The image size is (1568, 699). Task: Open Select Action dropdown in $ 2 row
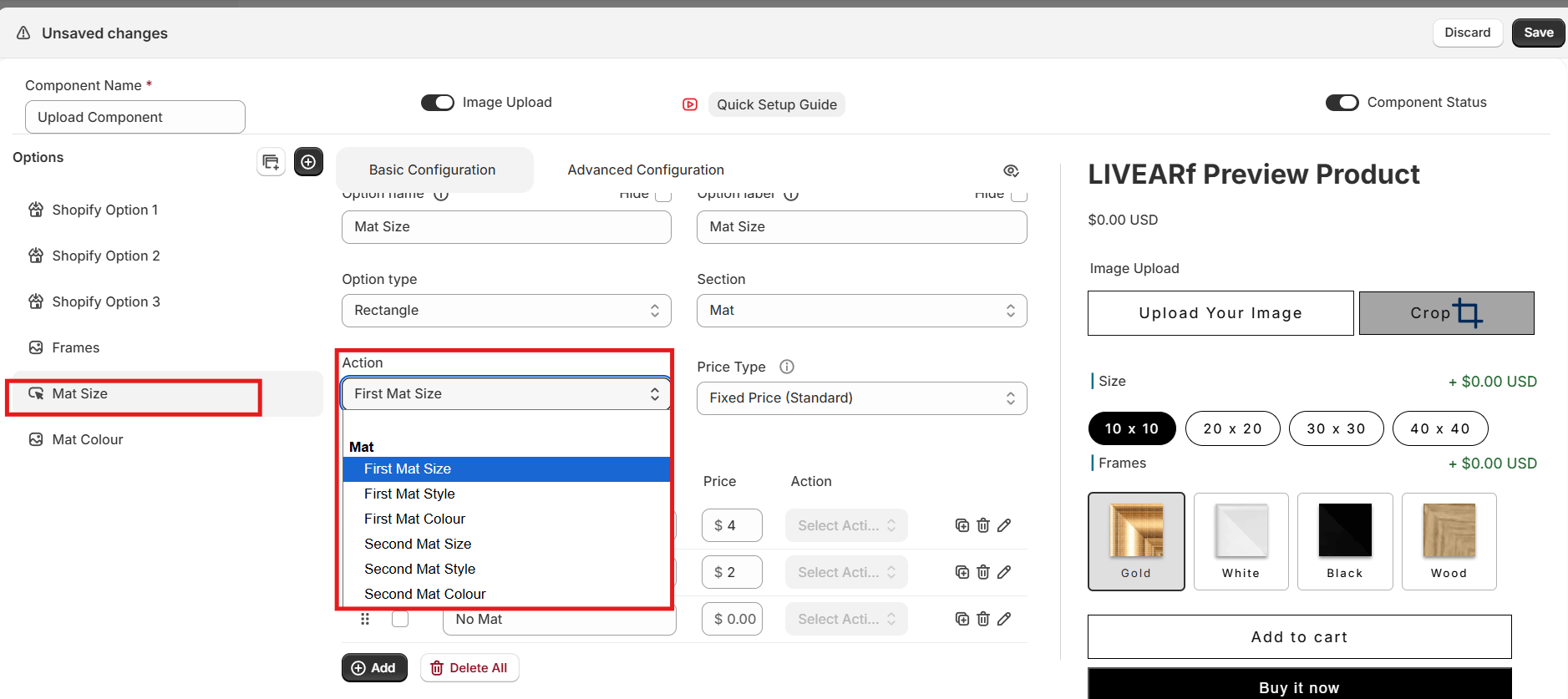point(846,572)
